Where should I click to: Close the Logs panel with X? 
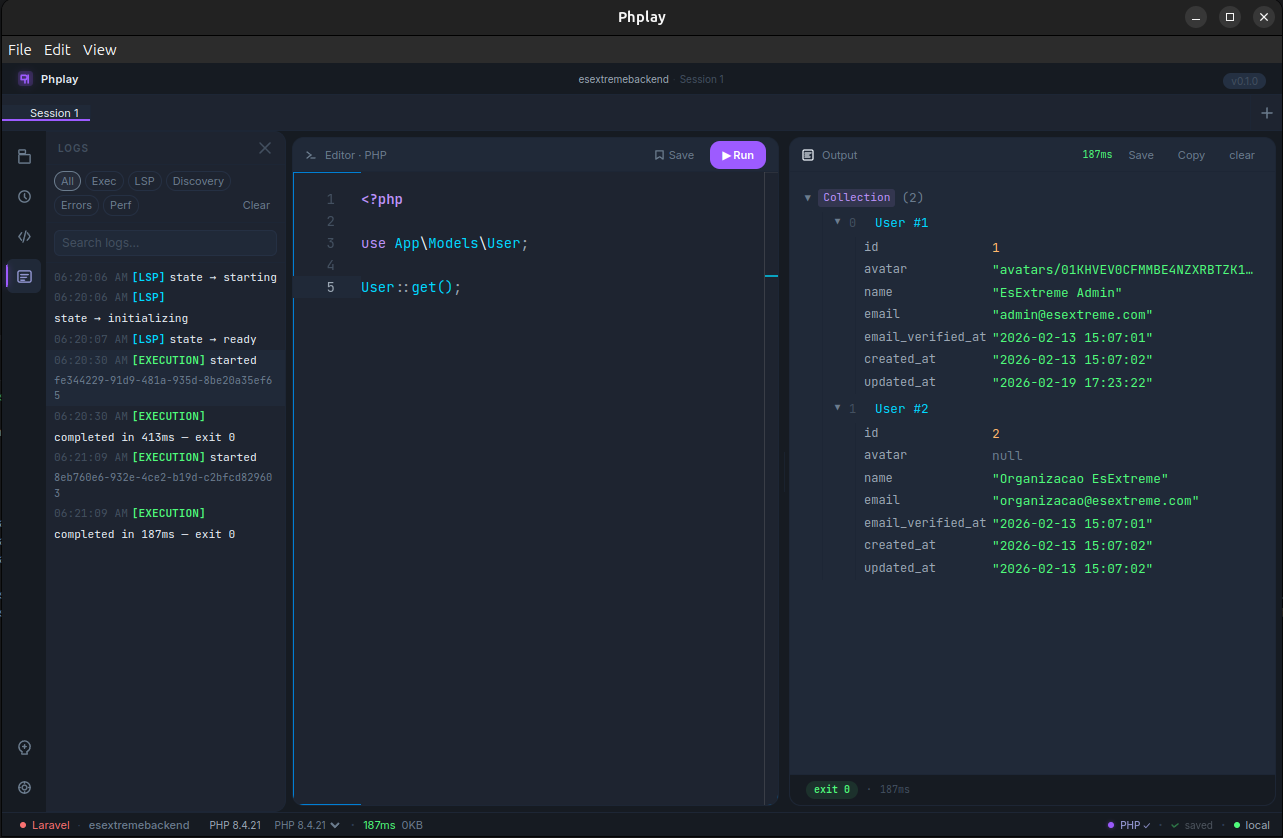pyautogui.click(x=265, y=148)
